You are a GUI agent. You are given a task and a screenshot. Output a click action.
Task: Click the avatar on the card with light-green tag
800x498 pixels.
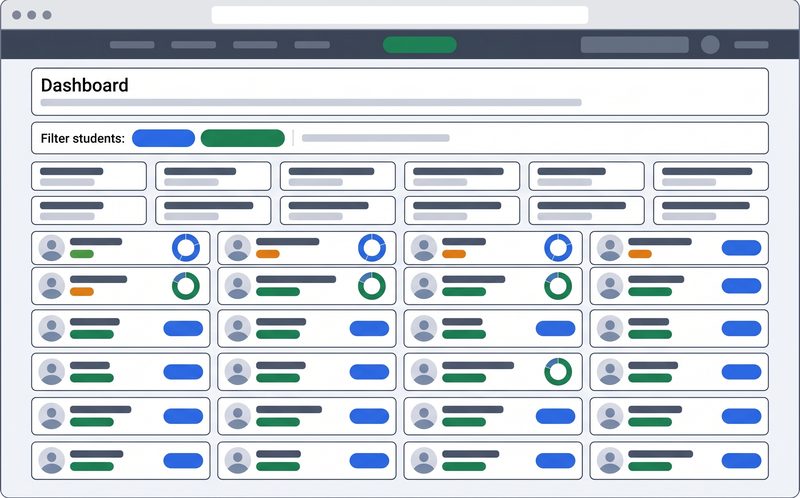point(52,248)
